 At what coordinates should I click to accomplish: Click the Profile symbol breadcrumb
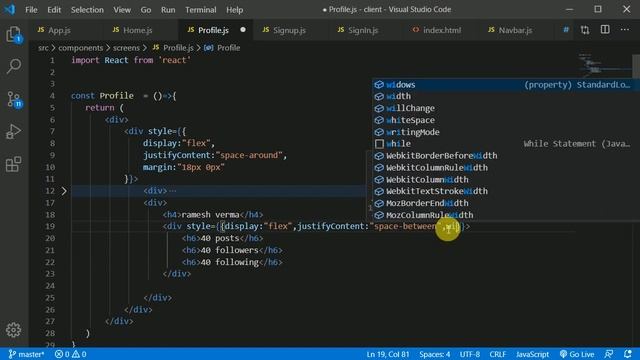(222, 48)
